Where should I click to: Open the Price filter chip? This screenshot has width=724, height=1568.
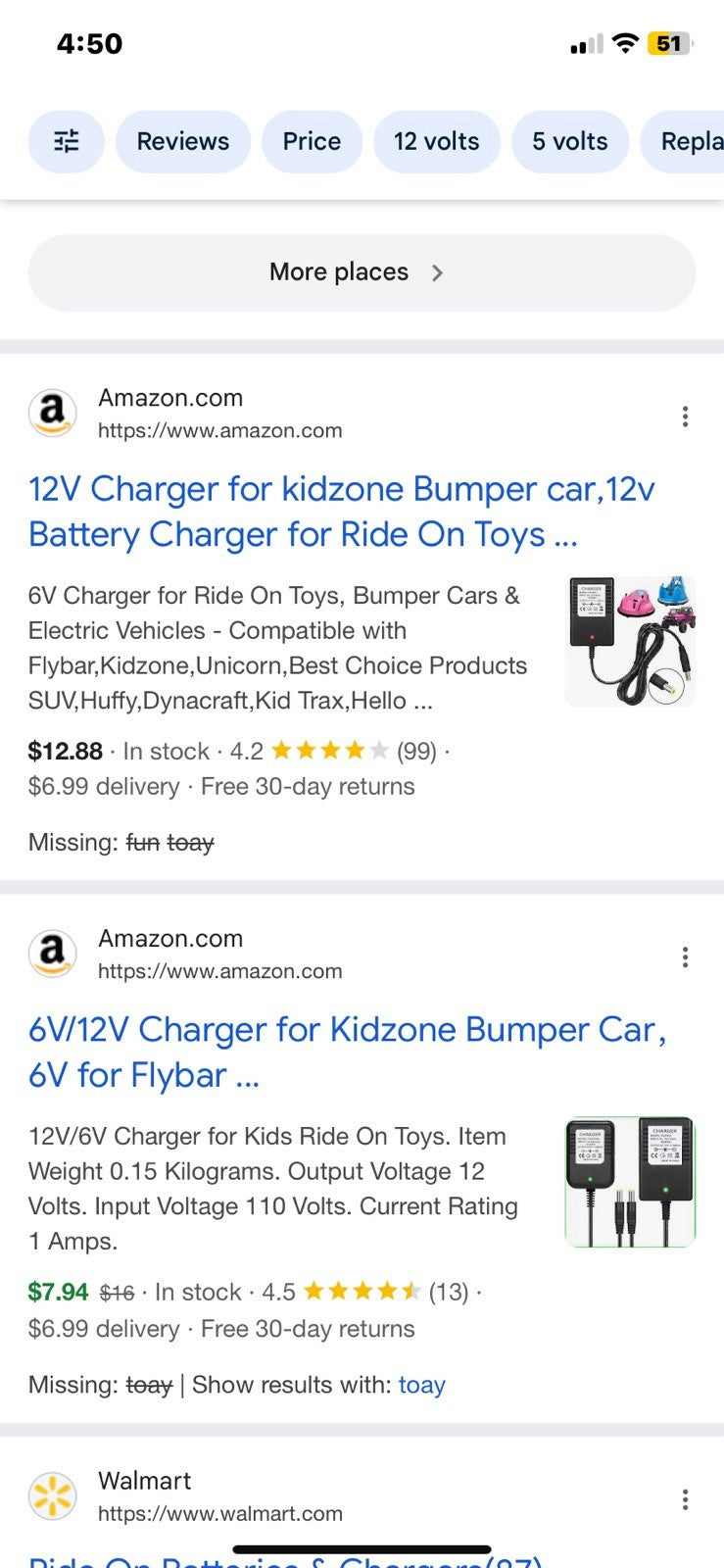(312, 142)
